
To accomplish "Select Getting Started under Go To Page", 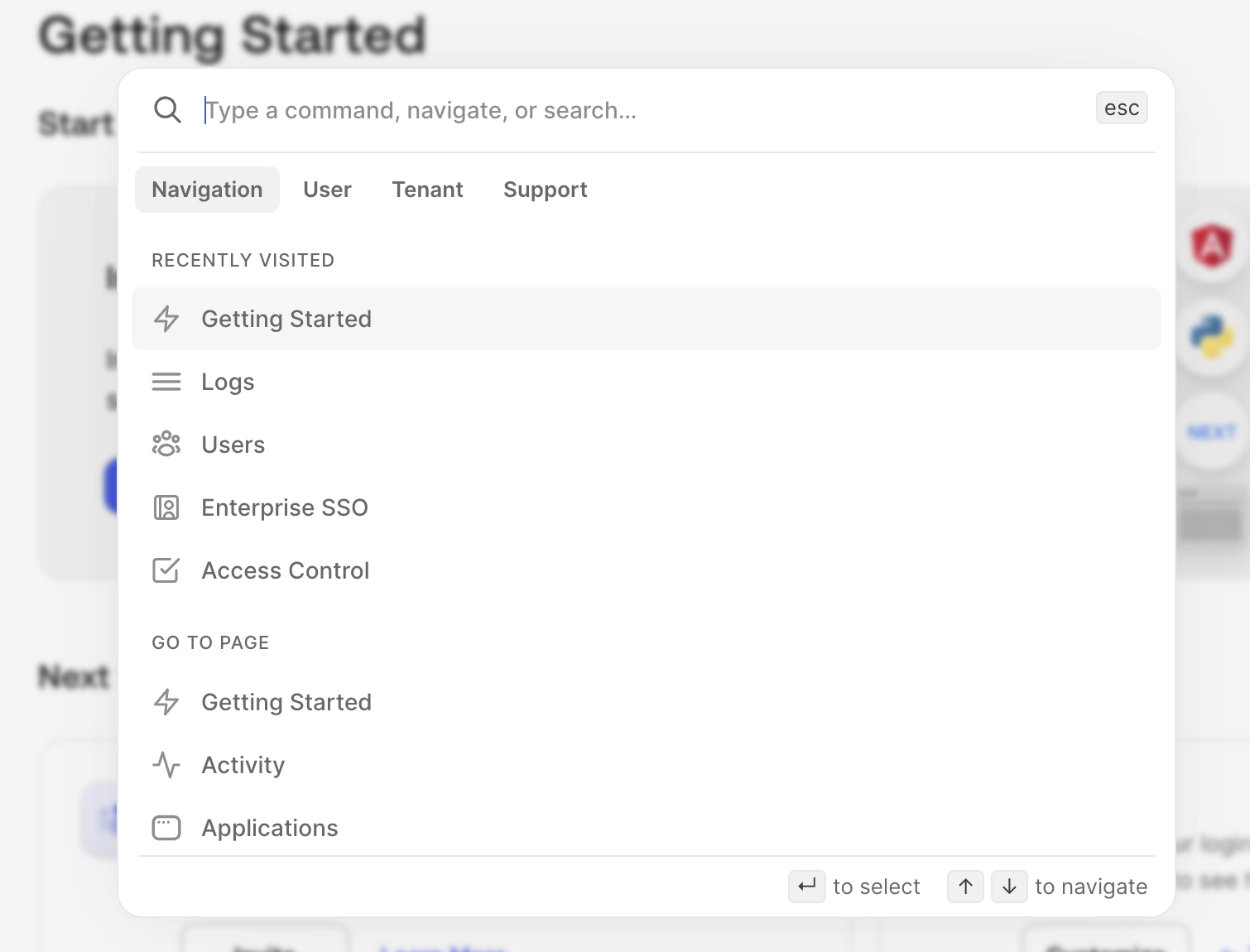I will pyautogui.click(x=647, y=702).
